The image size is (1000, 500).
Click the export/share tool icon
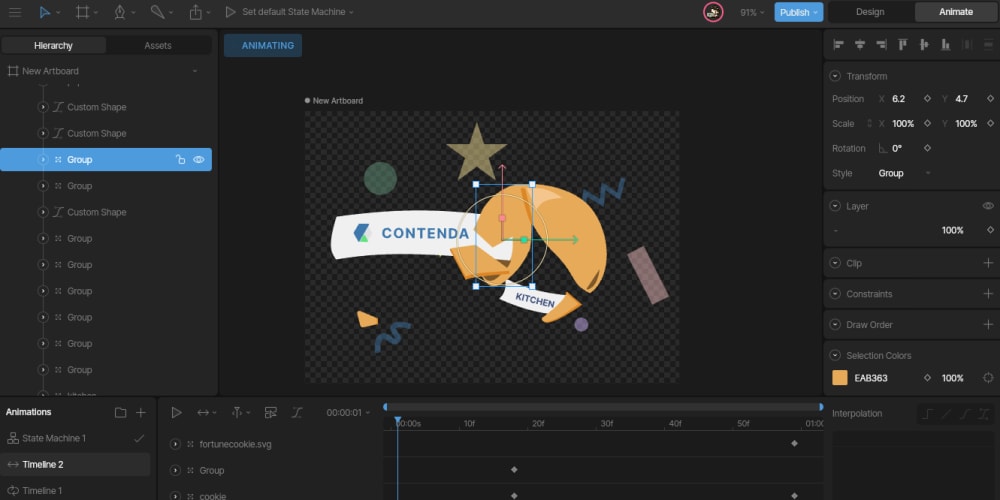tap(195, 12)
